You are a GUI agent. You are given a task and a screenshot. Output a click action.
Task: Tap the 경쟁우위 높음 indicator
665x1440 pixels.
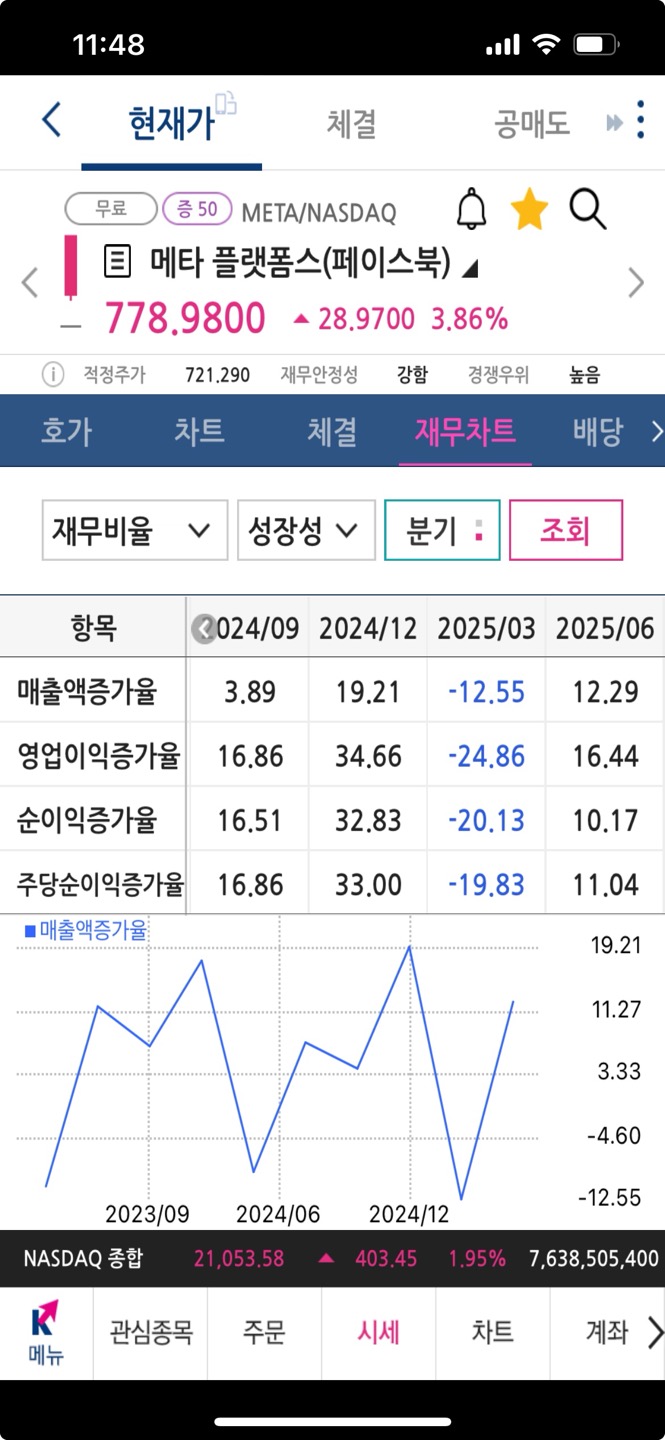tap(534, 375)
